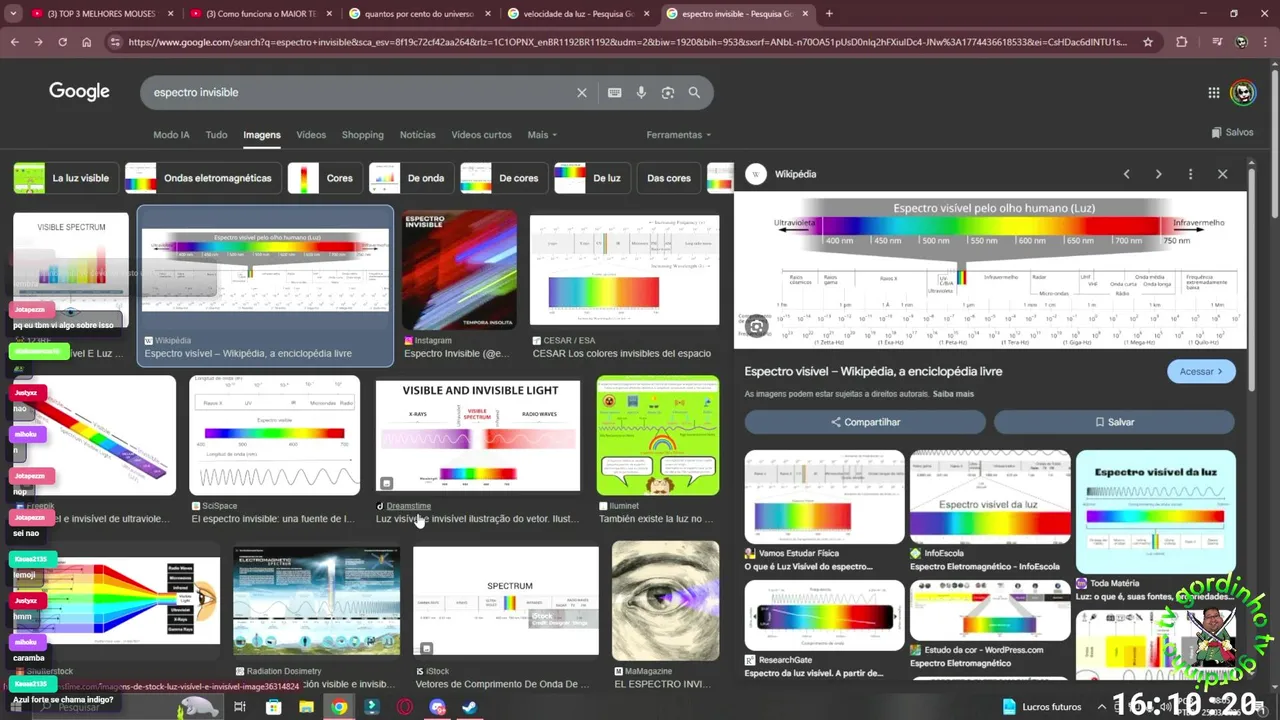The image size is (1280, 720).
Task: Click the Chrome address bar
Action: tap(628, 42)
